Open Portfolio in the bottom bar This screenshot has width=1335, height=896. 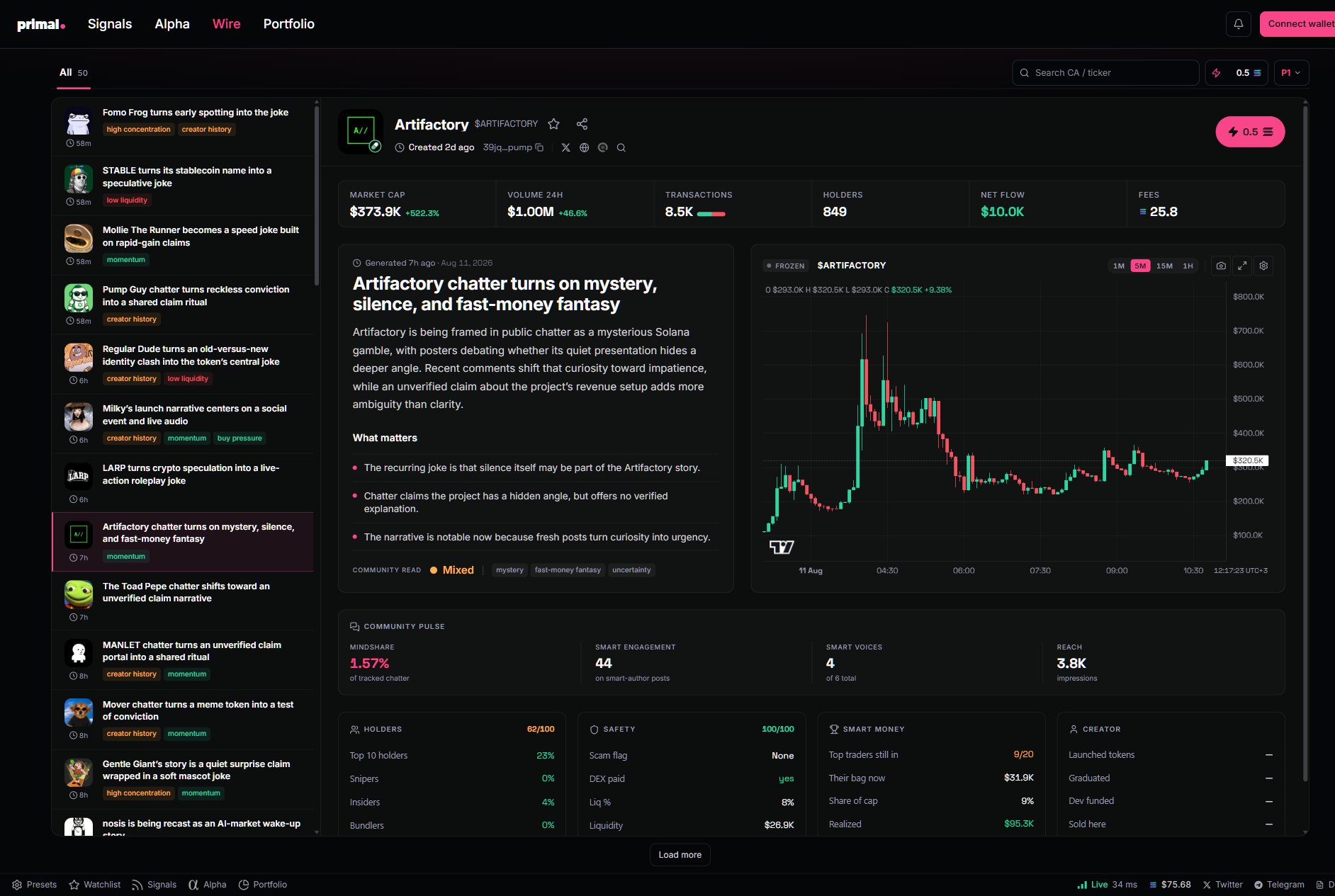coord(263,885)
